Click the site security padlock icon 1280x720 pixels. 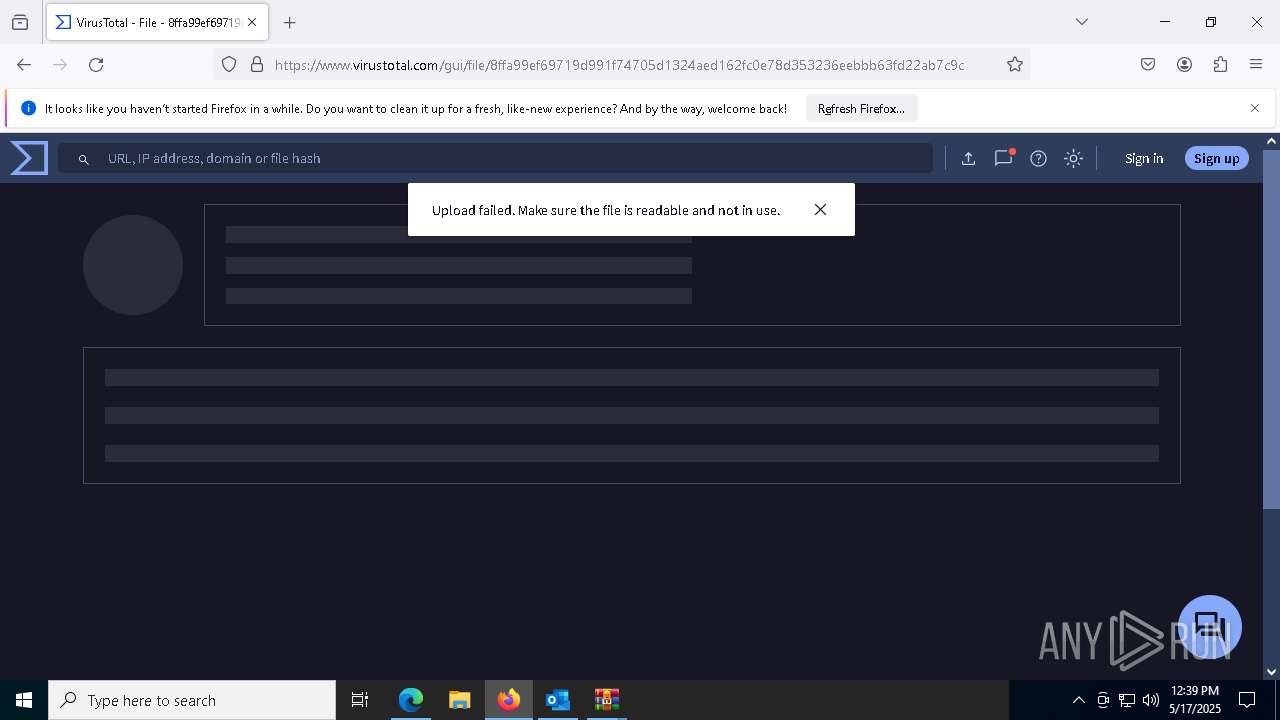(257, 64)
